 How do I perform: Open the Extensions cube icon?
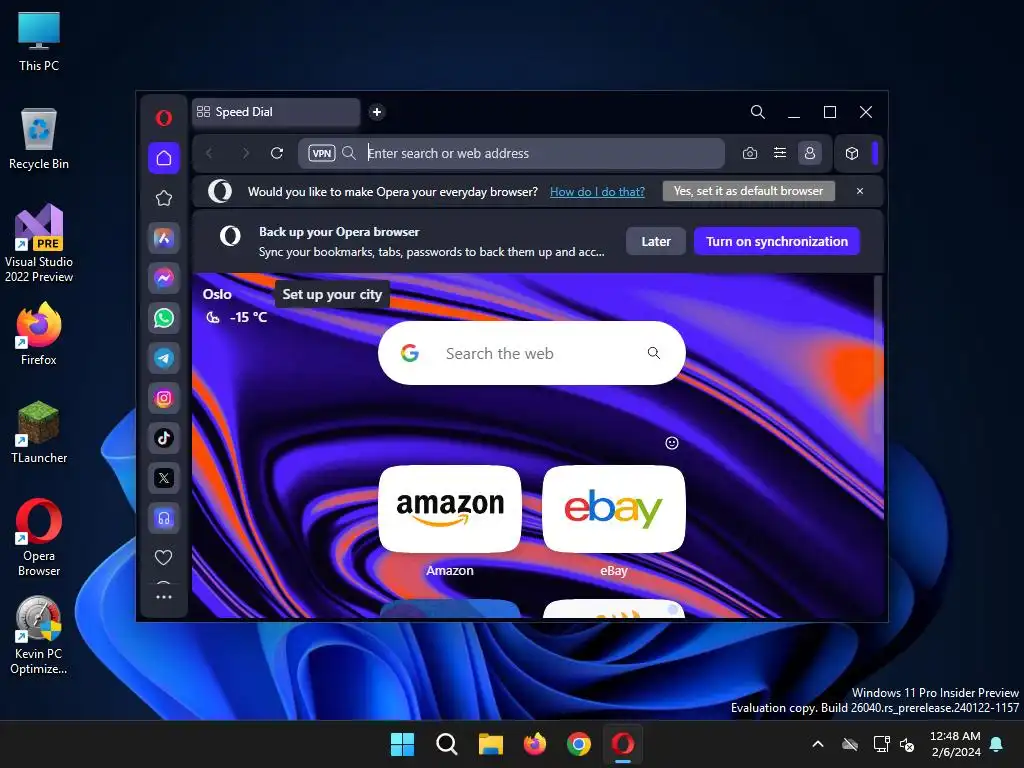852,153
